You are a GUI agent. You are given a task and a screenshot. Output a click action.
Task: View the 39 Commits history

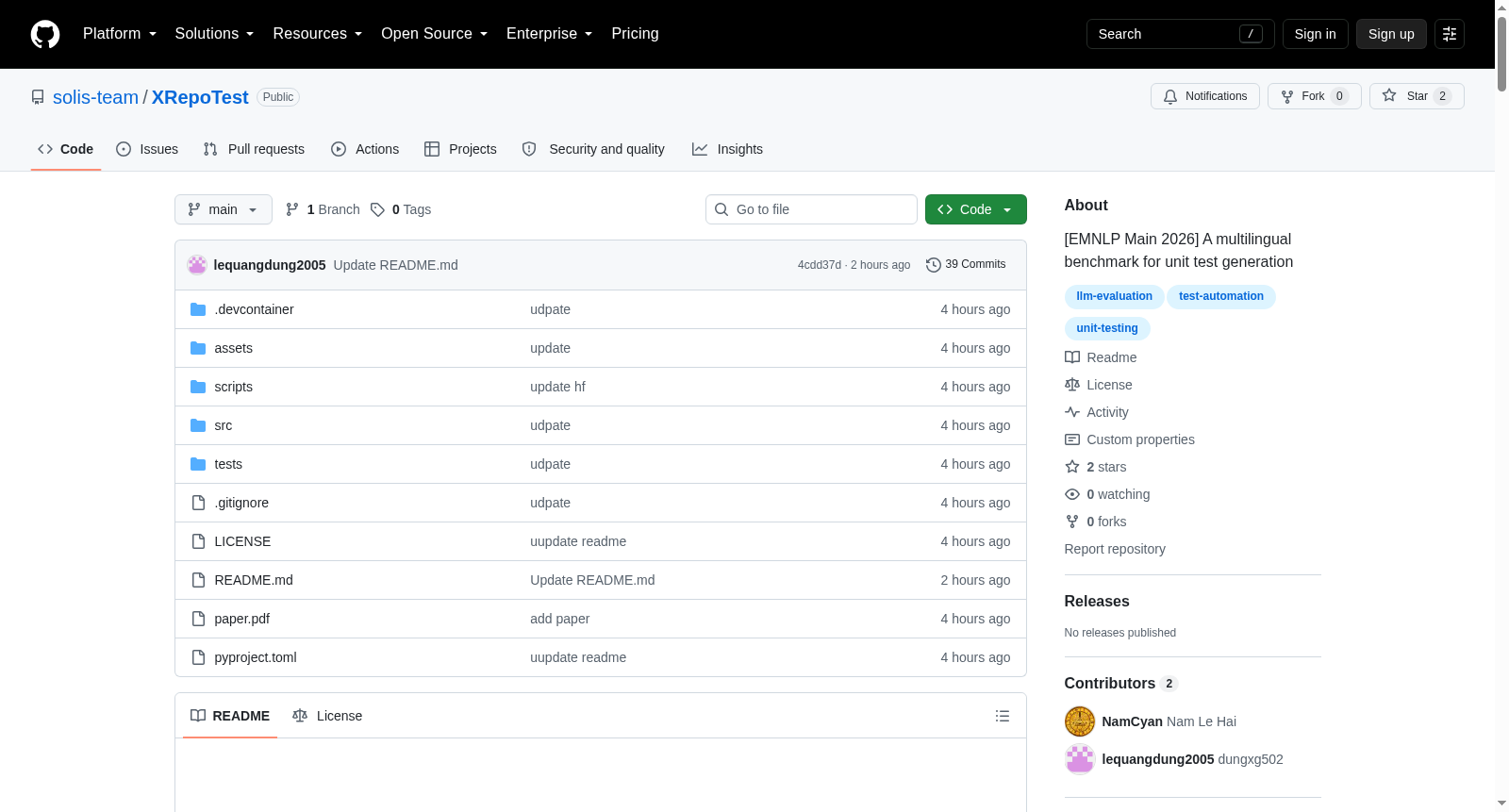[966, 265]
